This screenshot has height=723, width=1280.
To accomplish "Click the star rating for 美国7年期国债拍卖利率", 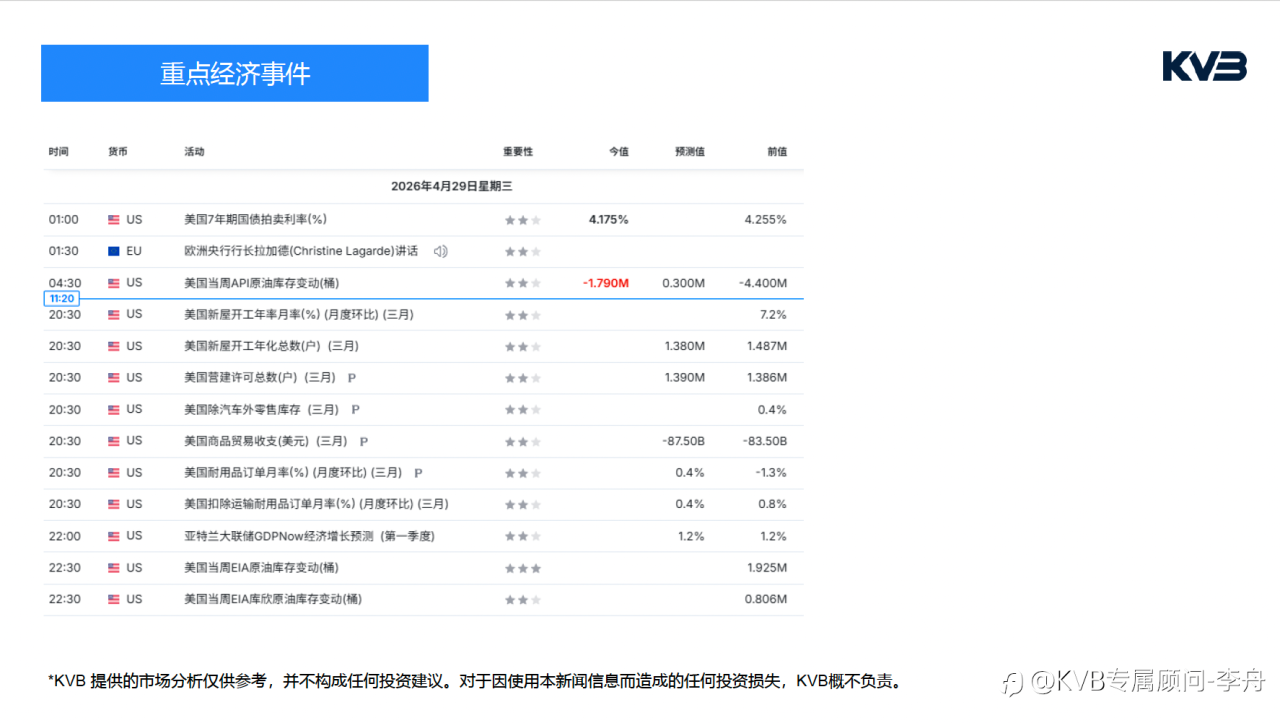I will pos(522,220).
